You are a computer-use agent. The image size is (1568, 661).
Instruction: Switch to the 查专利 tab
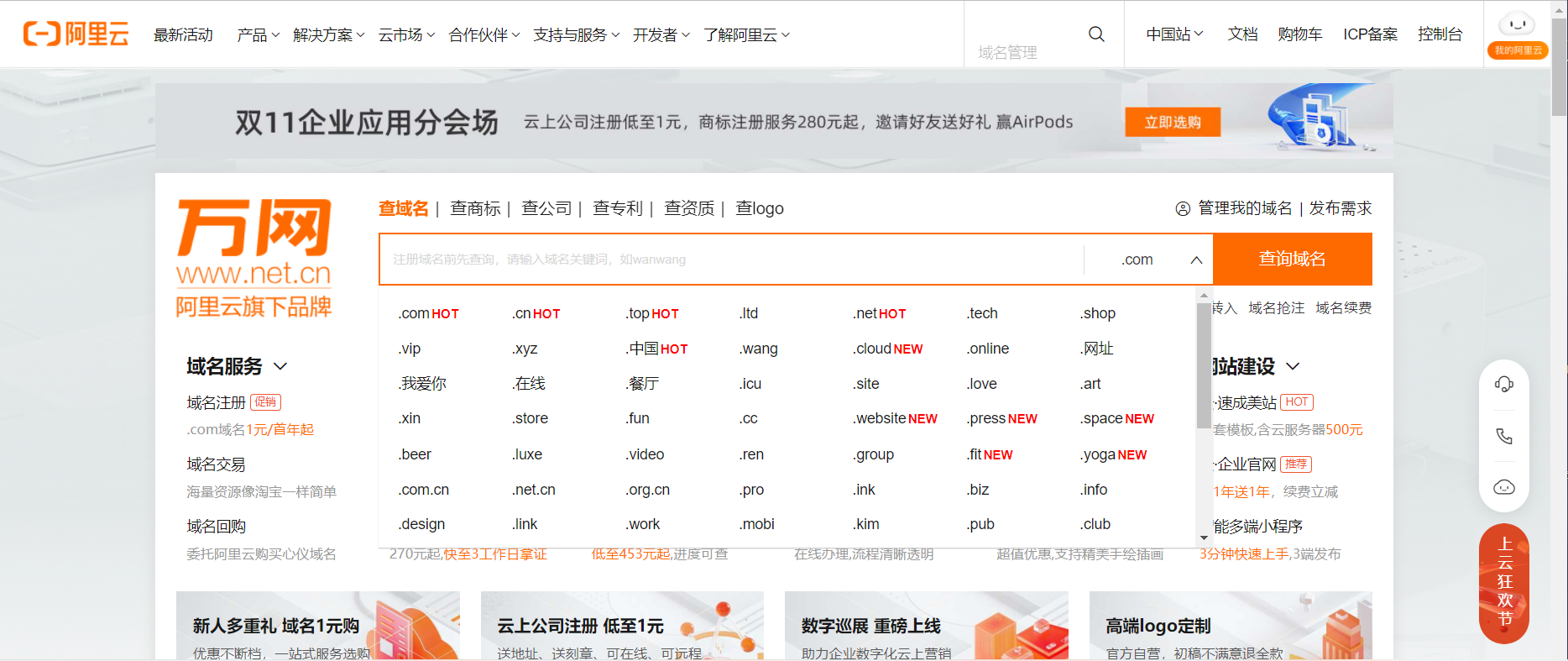(618, 208)
